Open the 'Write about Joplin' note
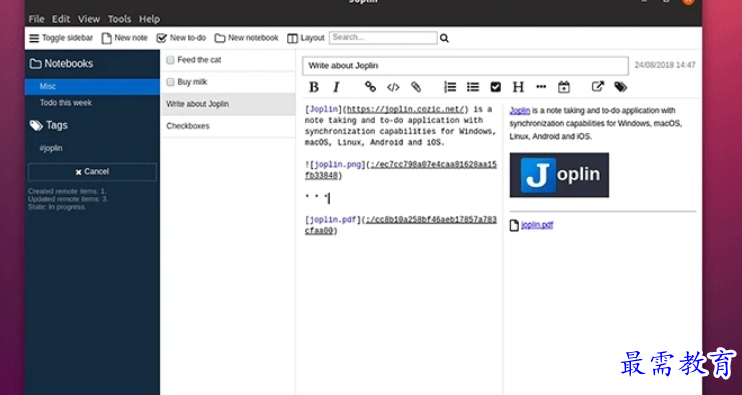The height and width of the screenshot is (395, 742). (x=229, y=104)
